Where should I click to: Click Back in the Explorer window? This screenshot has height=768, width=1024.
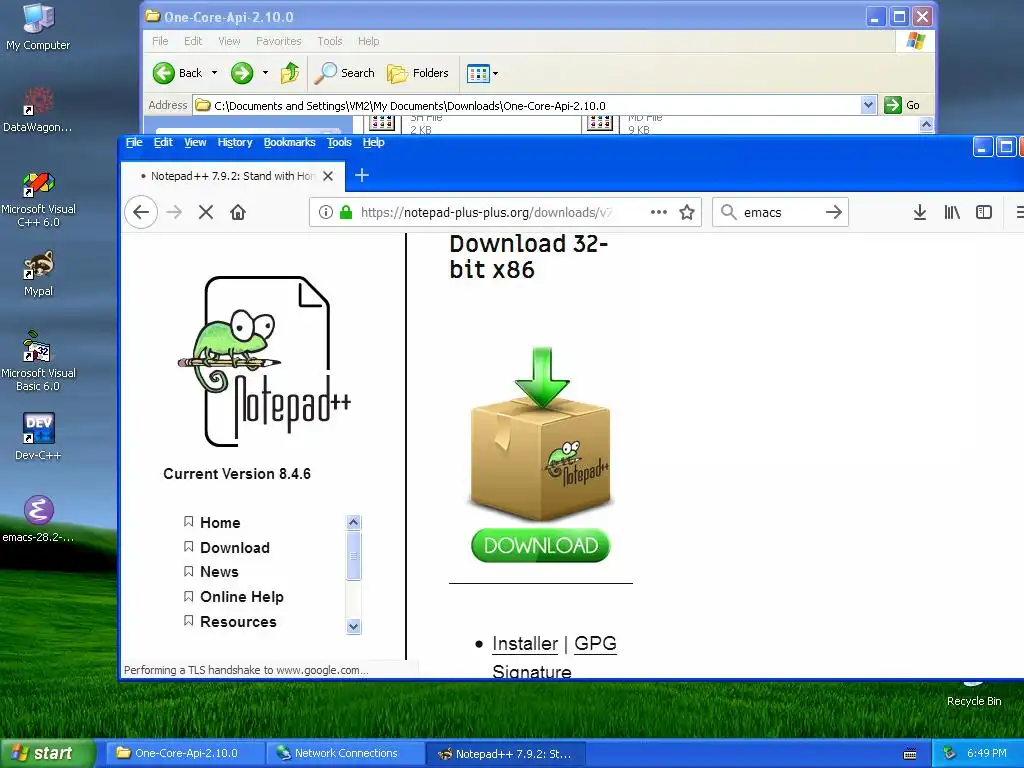tap(178, 73)
